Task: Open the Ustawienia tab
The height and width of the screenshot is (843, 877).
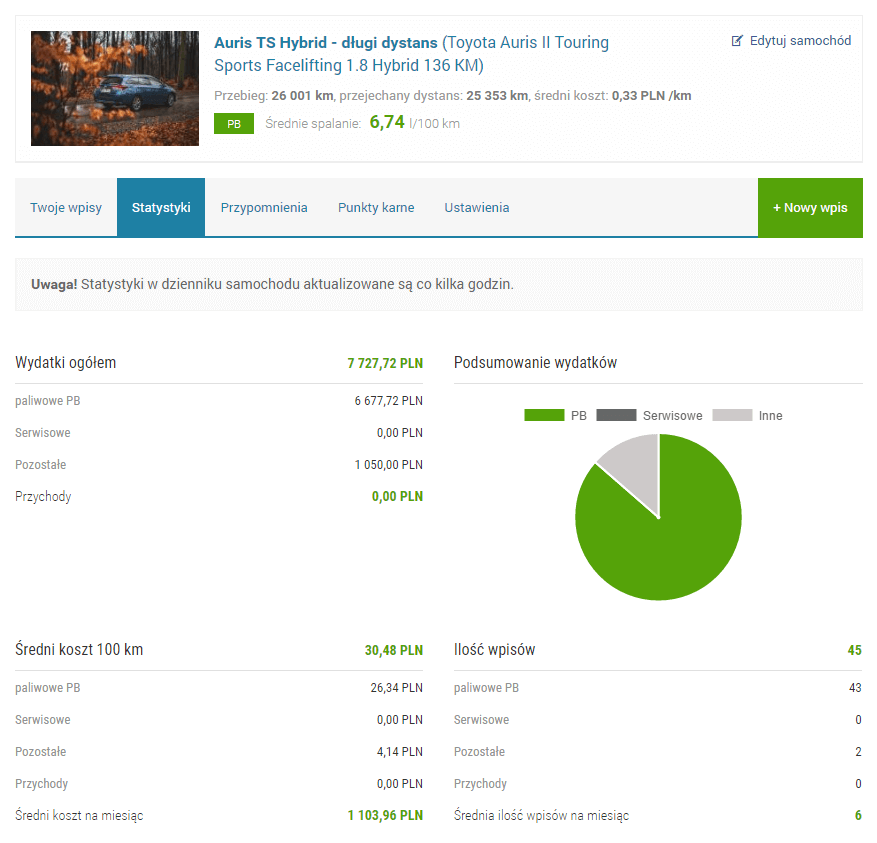Action: (x=477, y=208)
